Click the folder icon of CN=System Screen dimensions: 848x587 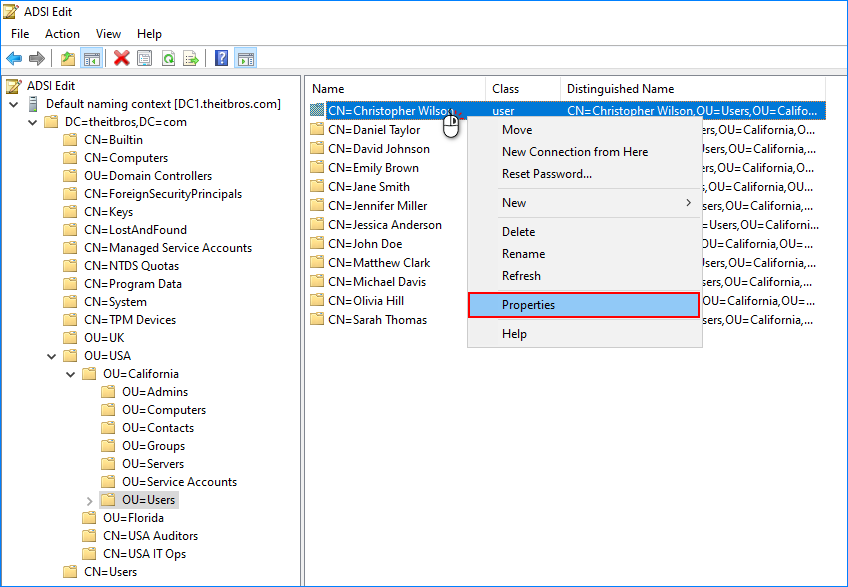[x=70, y=302]
